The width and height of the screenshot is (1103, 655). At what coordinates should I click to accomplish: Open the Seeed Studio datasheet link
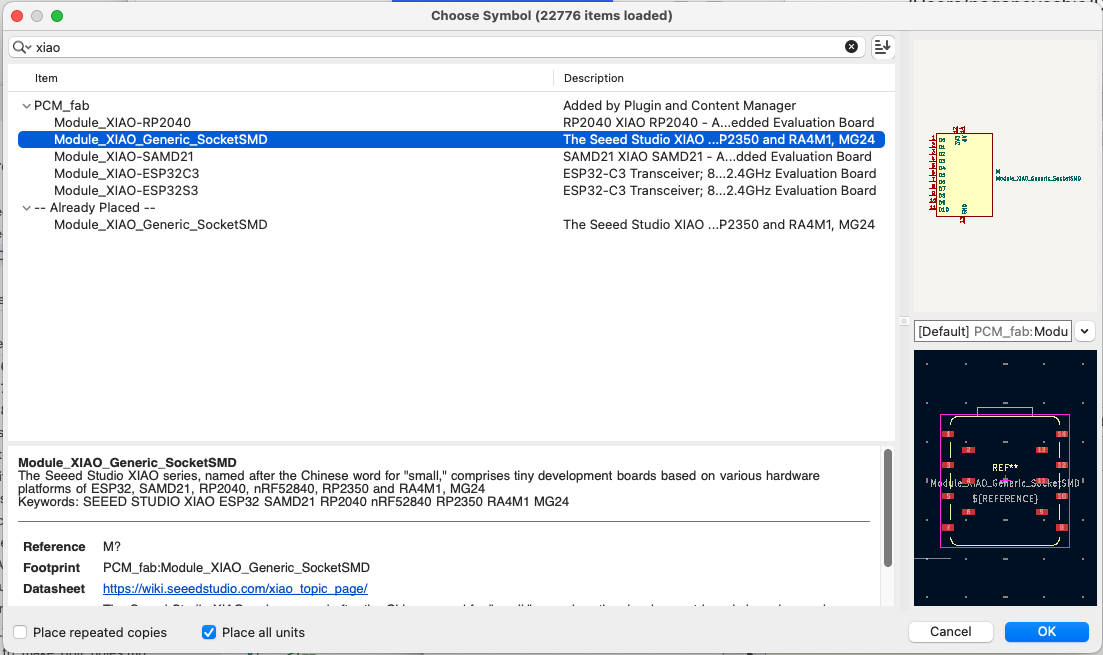235,589
